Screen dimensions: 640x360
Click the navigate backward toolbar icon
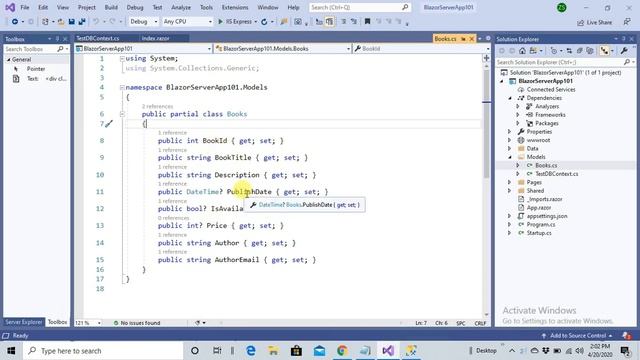click(x=15, y=22)
